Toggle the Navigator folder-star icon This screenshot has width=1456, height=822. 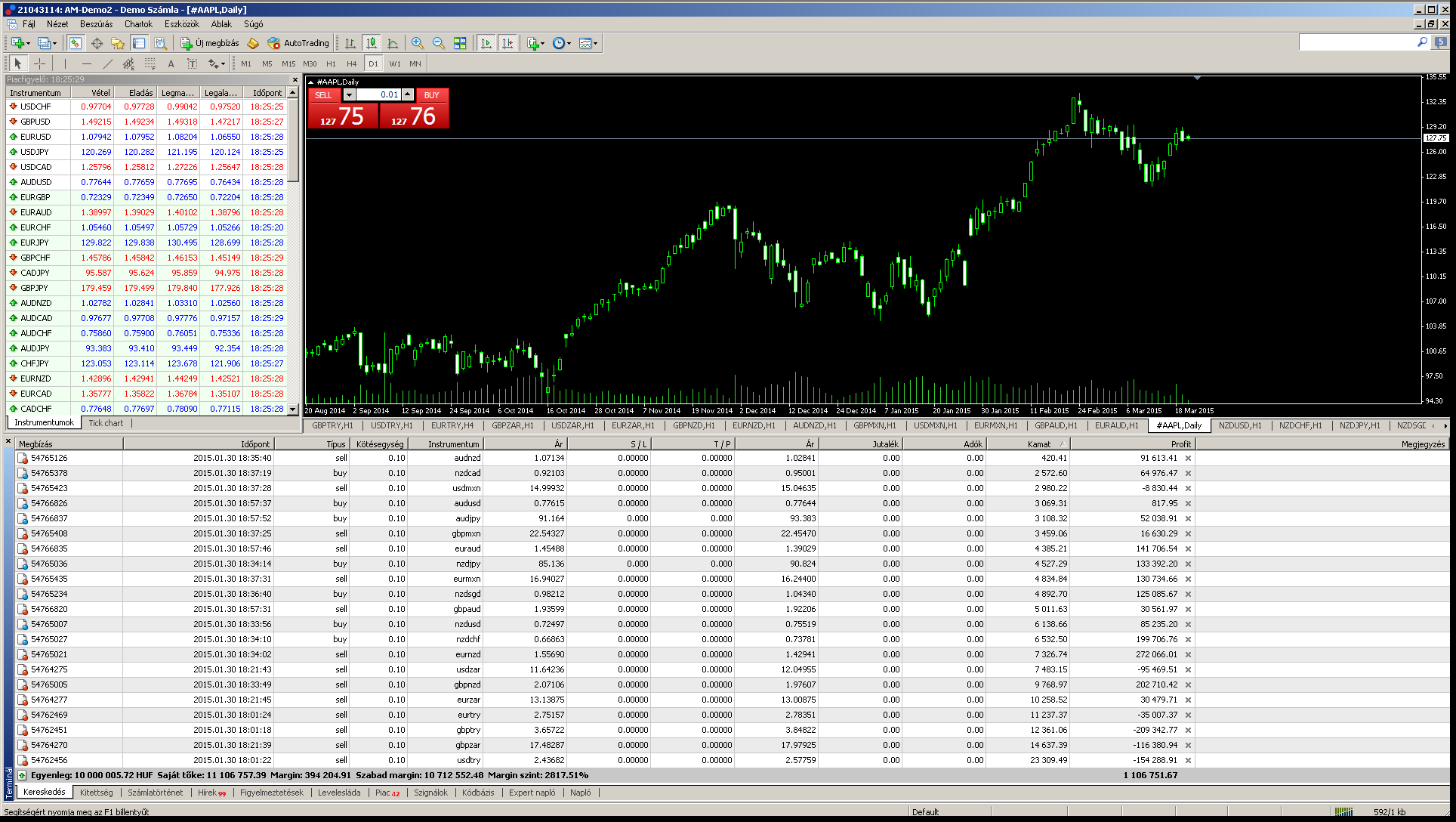pos(117,43)
